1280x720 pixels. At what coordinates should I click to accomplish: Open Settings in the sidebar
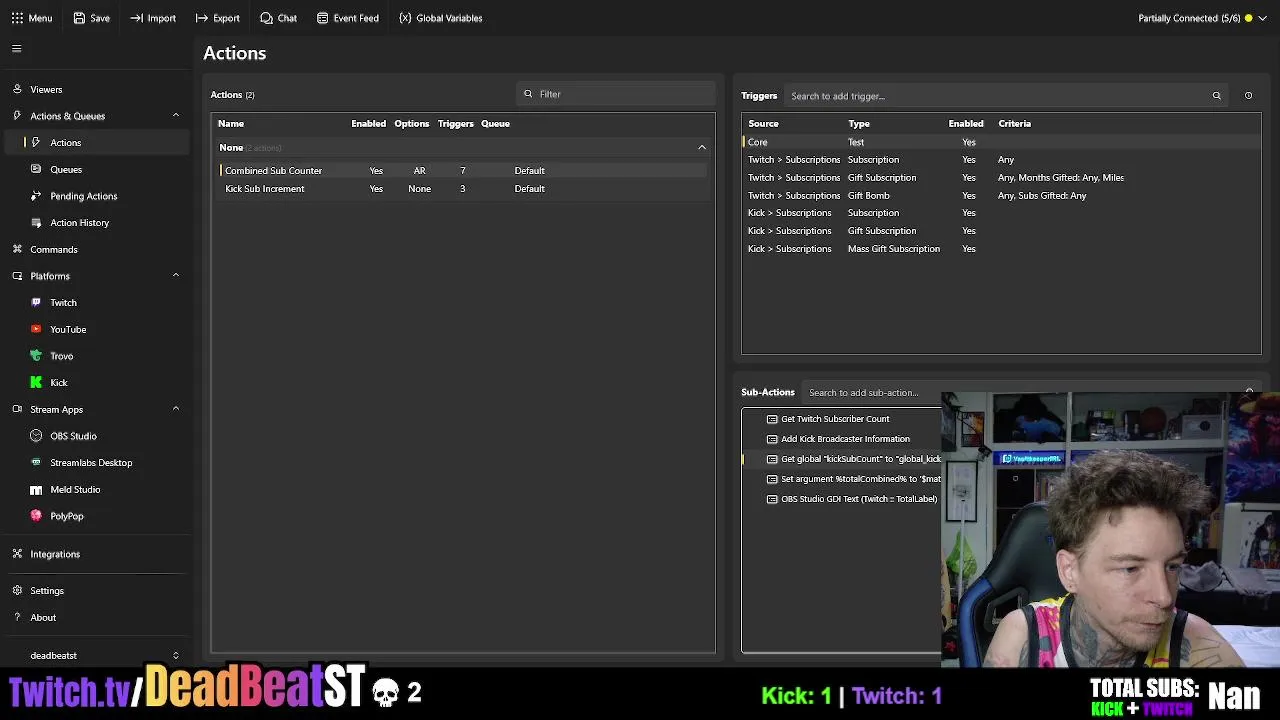[47, 591]
